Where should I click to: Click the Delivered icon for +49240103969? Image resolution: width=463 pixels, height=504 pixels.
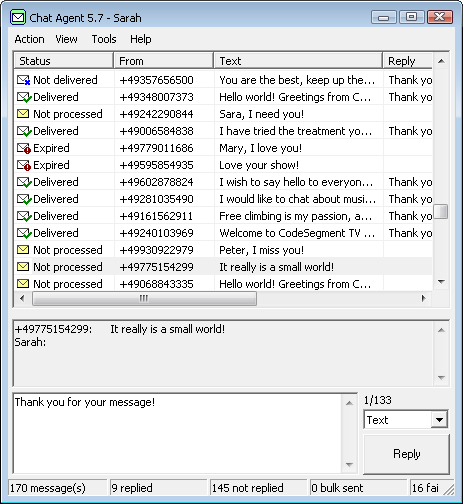24,233
